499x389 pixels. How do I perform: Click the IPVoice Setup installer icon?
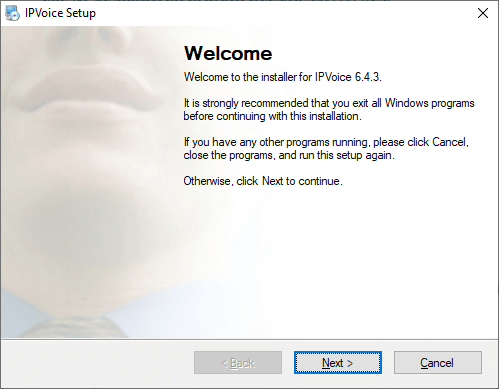click(13, 13)
